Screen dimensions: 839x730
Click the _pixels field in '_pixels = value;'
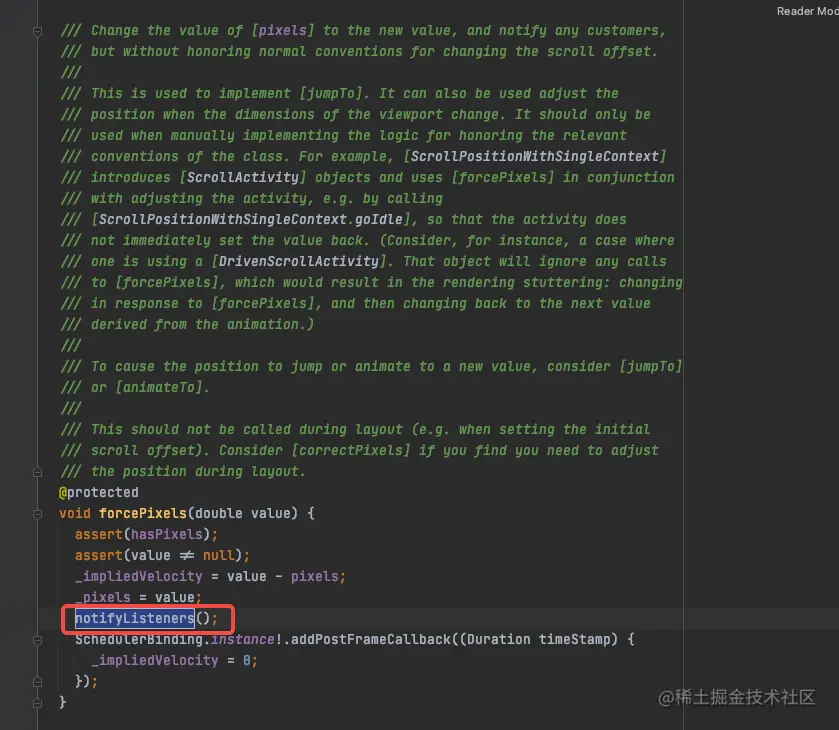(x=103, y=598)
